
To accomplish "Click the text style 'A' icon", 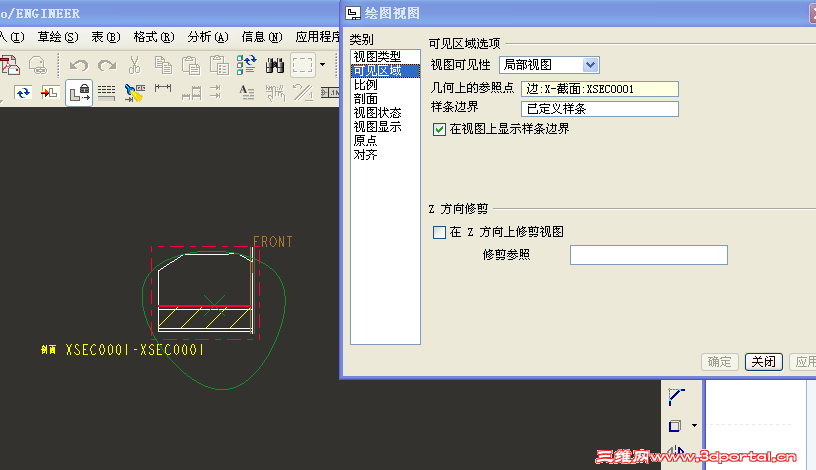I will tap(247, 93).
